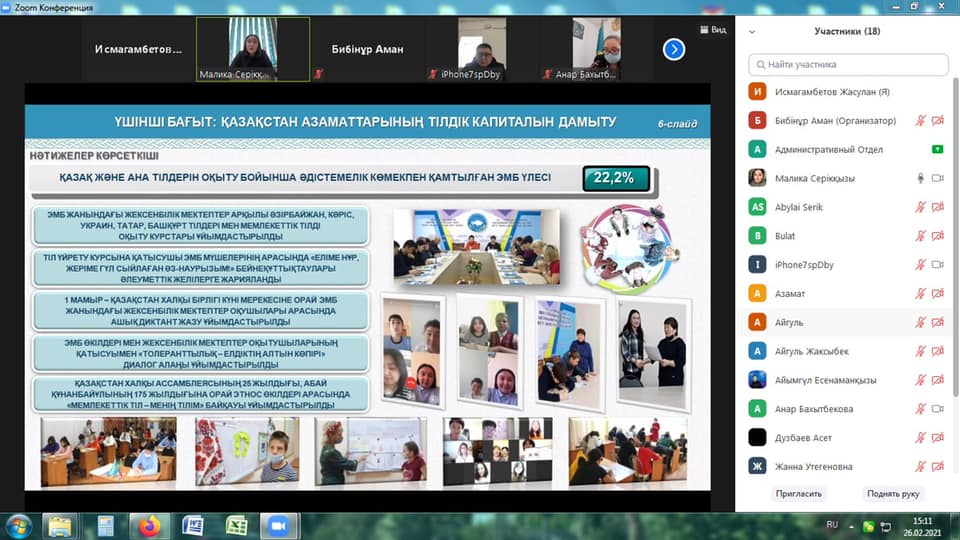
Task: Click the muted microphone icon beside Бибінұр Аман
Action: tap(920, 120)
